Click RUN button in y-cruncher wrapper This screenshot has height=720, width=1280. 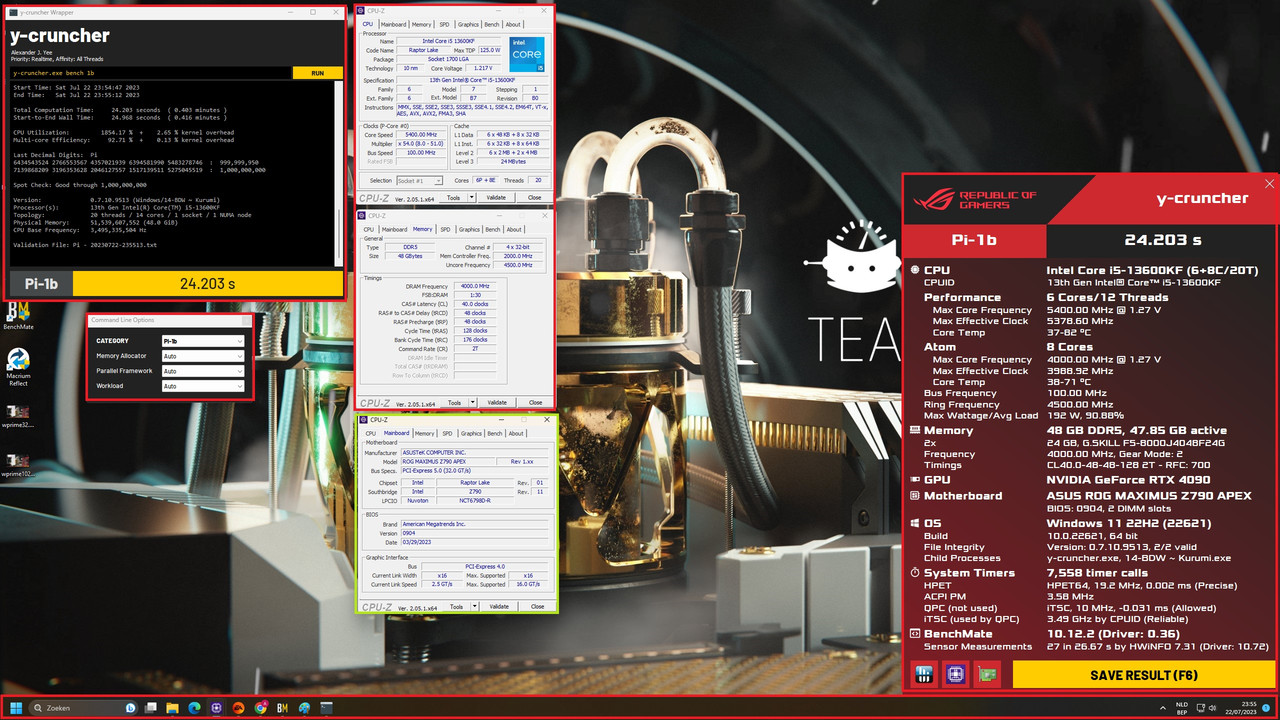(x=317, y=73)
